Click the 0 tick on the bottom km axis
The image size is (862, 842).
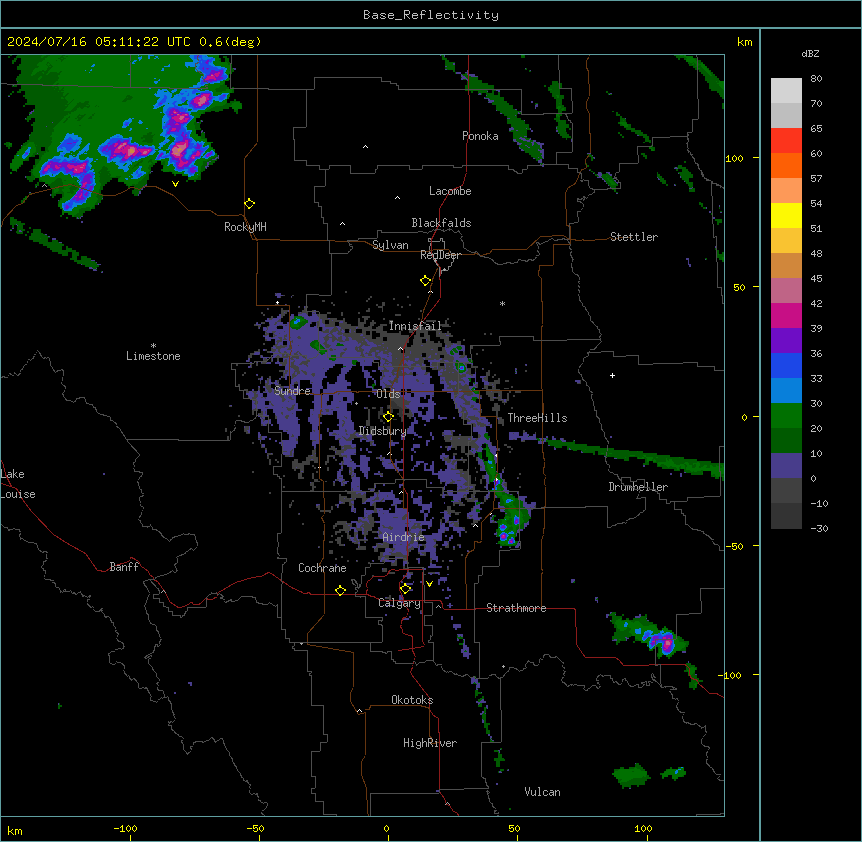click(386, 828)
